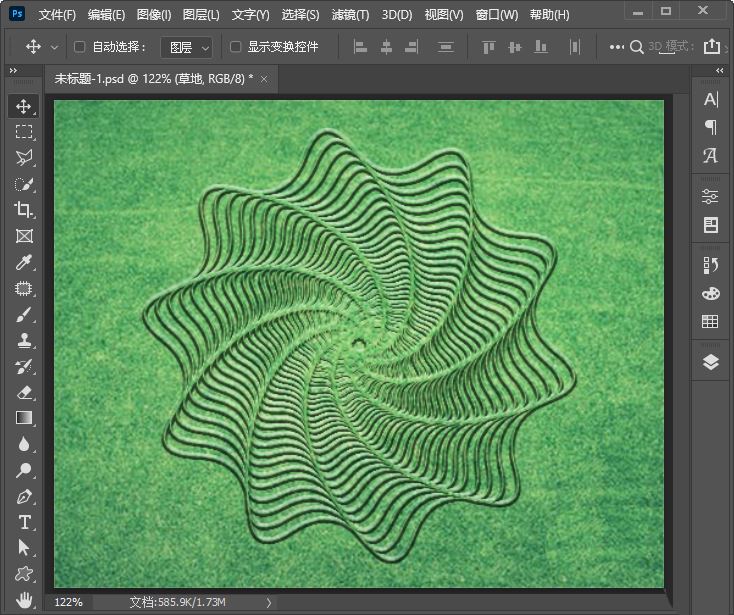
Task: Select the Brush tool
Action: 23,315
